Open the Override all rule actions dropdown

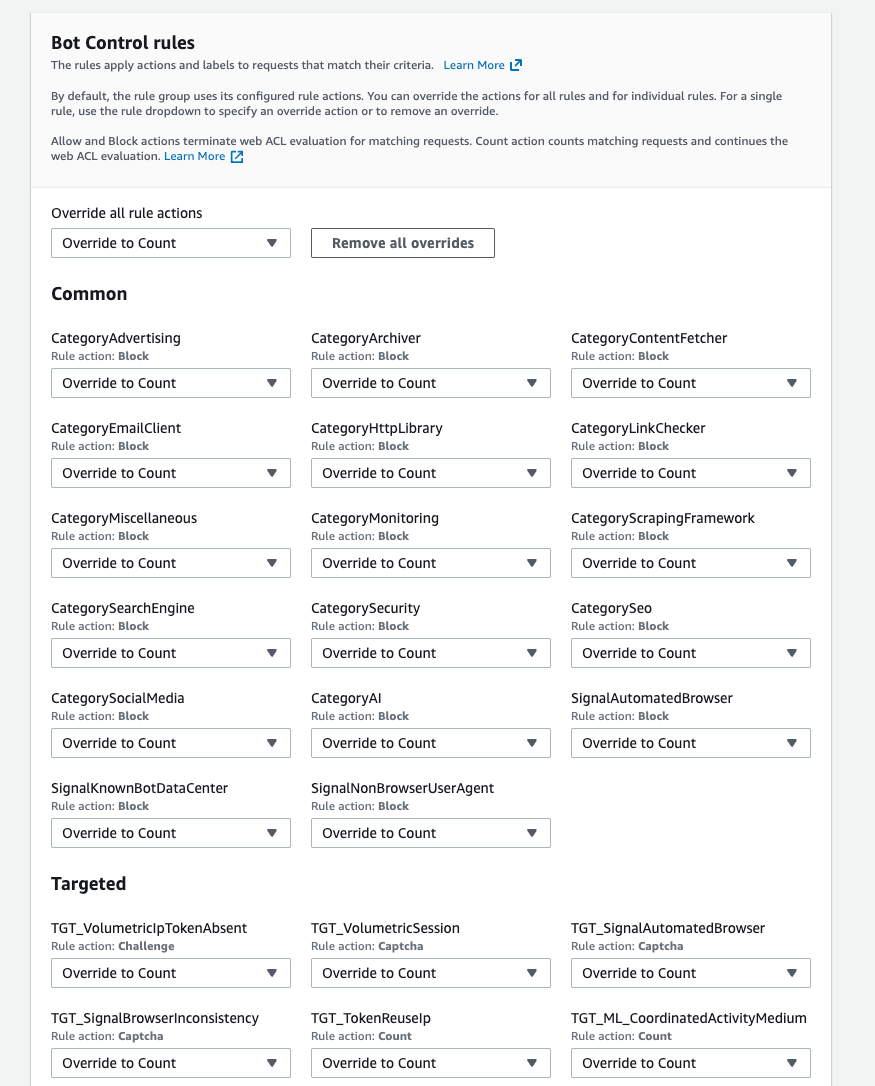click(x=170, y=242)
